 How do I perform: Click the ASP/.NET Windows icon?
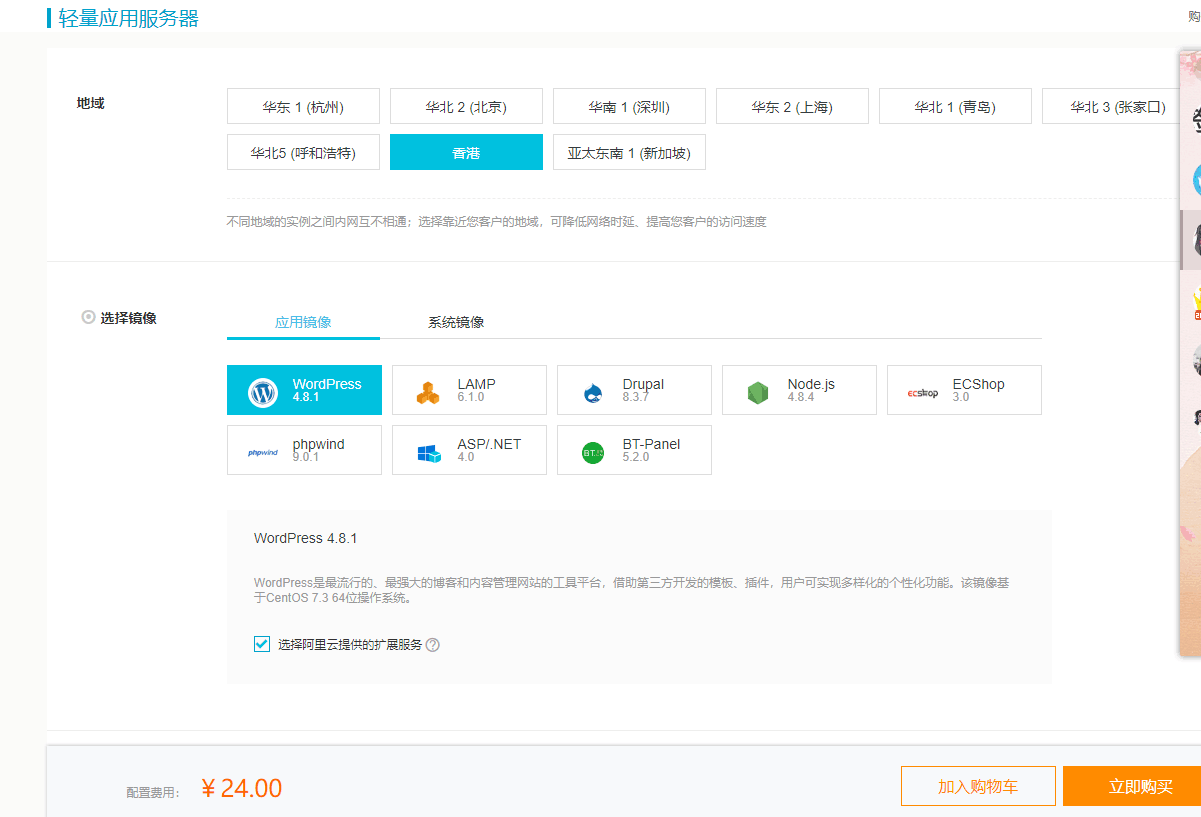tap(429, 453)
